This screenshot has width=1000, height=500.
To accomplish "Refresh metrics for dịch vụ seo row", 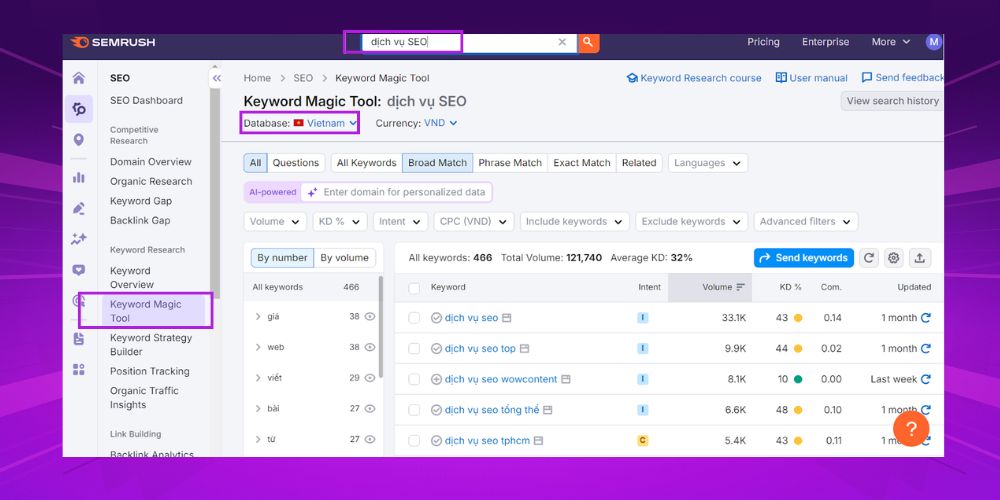I will click(x=925, y=318).
